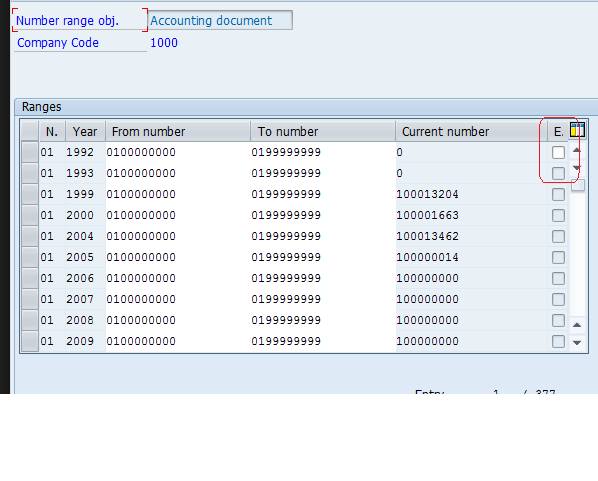598x481 pixels.
Task: Tick the external checkbox for year 1993
Action: pyautogui.click(x=558, y=173)
